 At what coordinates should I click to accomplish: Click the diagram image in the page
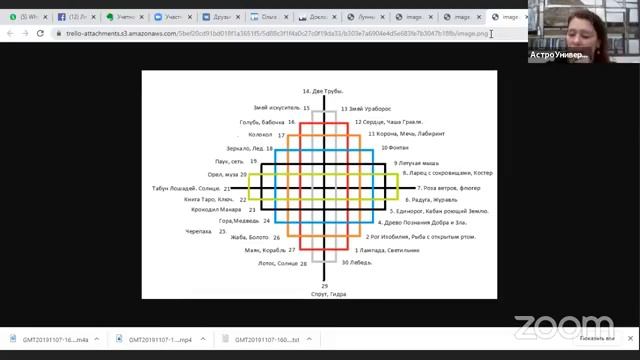(319, 184)
